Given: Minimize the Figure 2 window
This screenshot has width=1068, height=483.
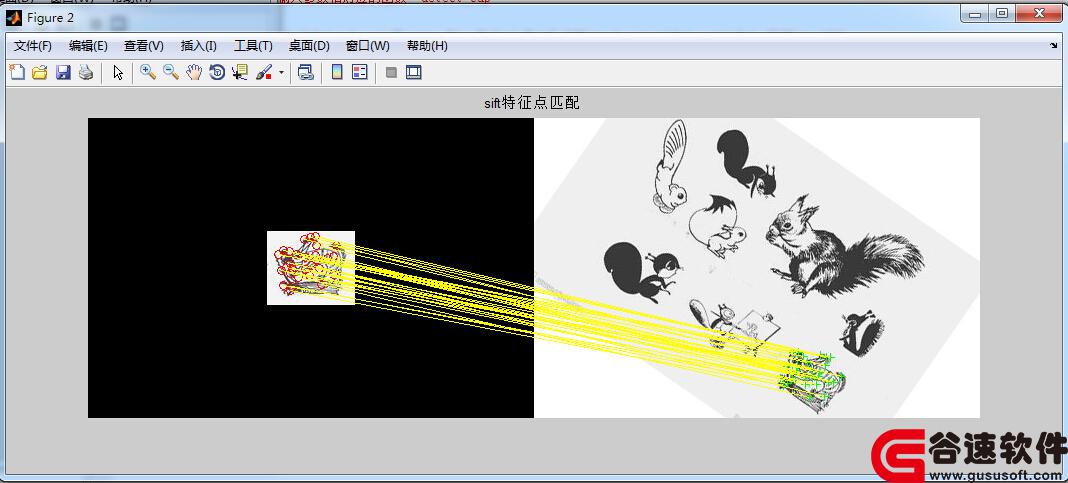Looking at the screenshot, I should 975,14.
